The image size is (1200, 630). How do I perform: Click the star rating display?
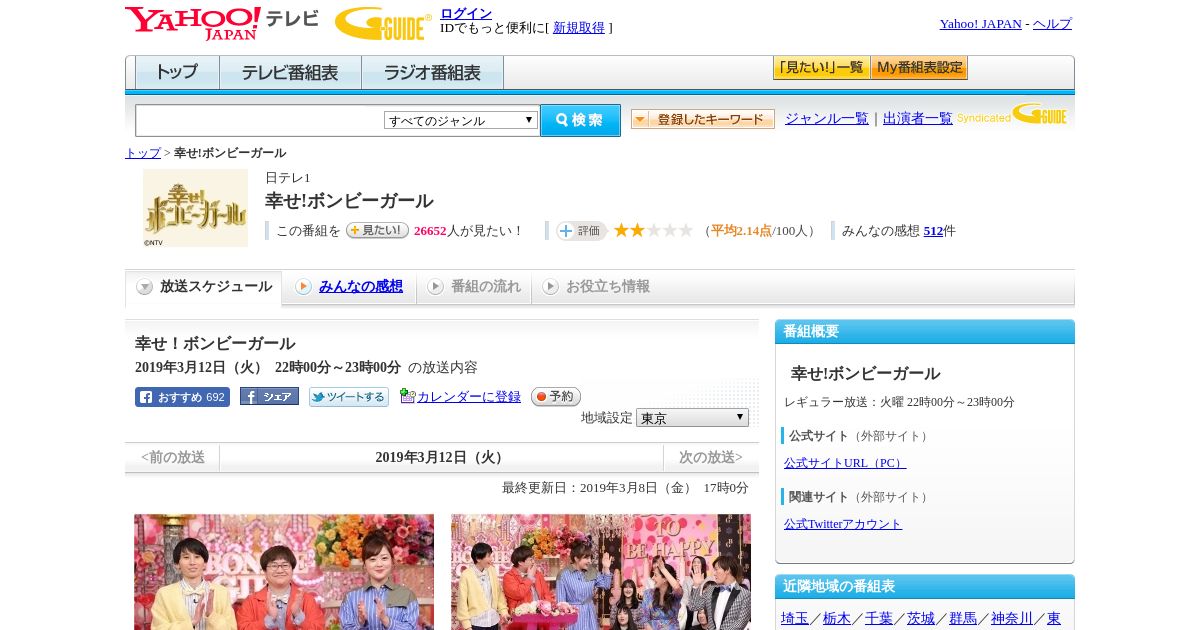click(653, 230)
